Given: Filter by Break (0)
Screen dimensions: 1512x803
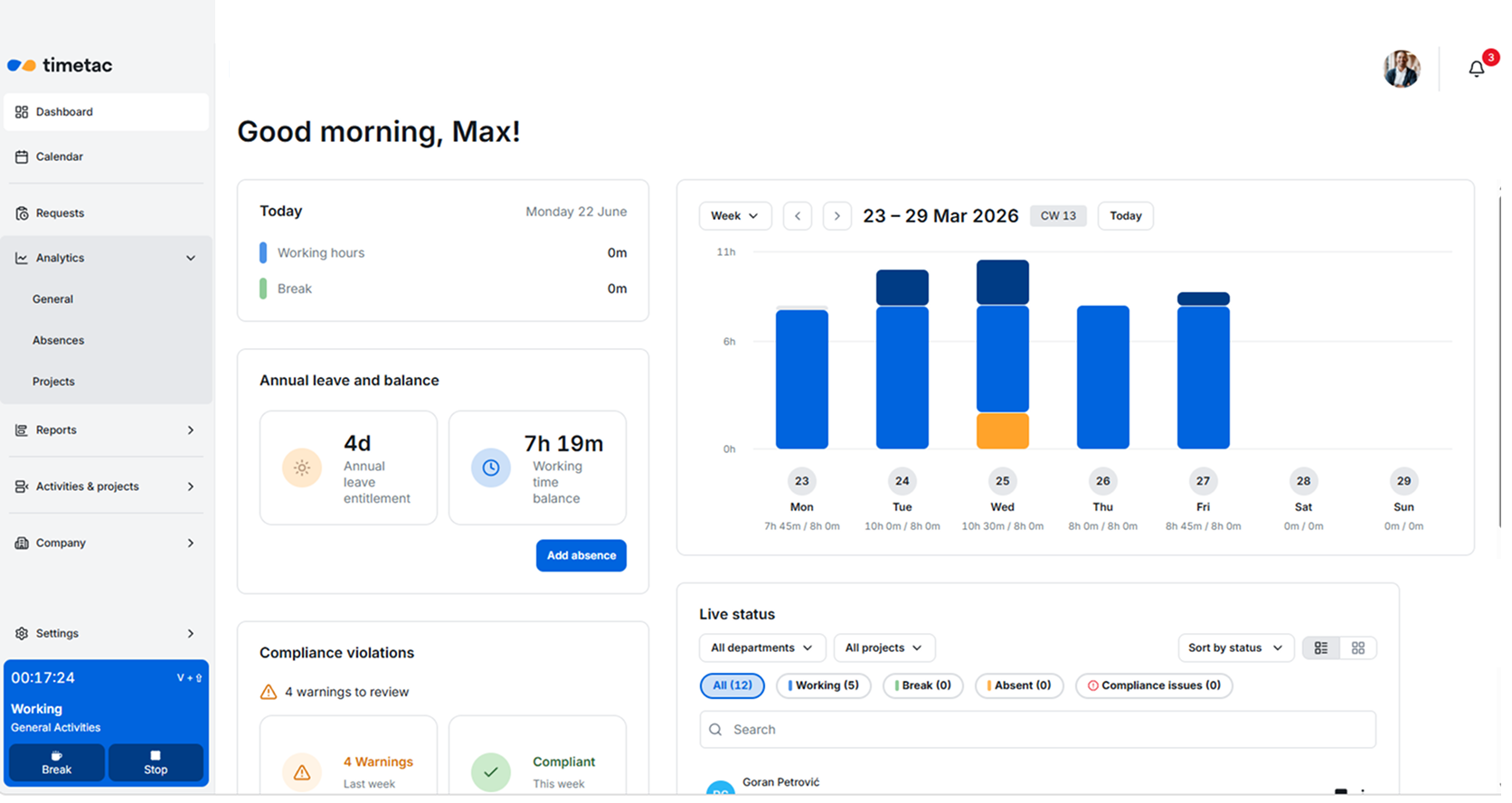Looking at the screenshot, I should 923,686.
